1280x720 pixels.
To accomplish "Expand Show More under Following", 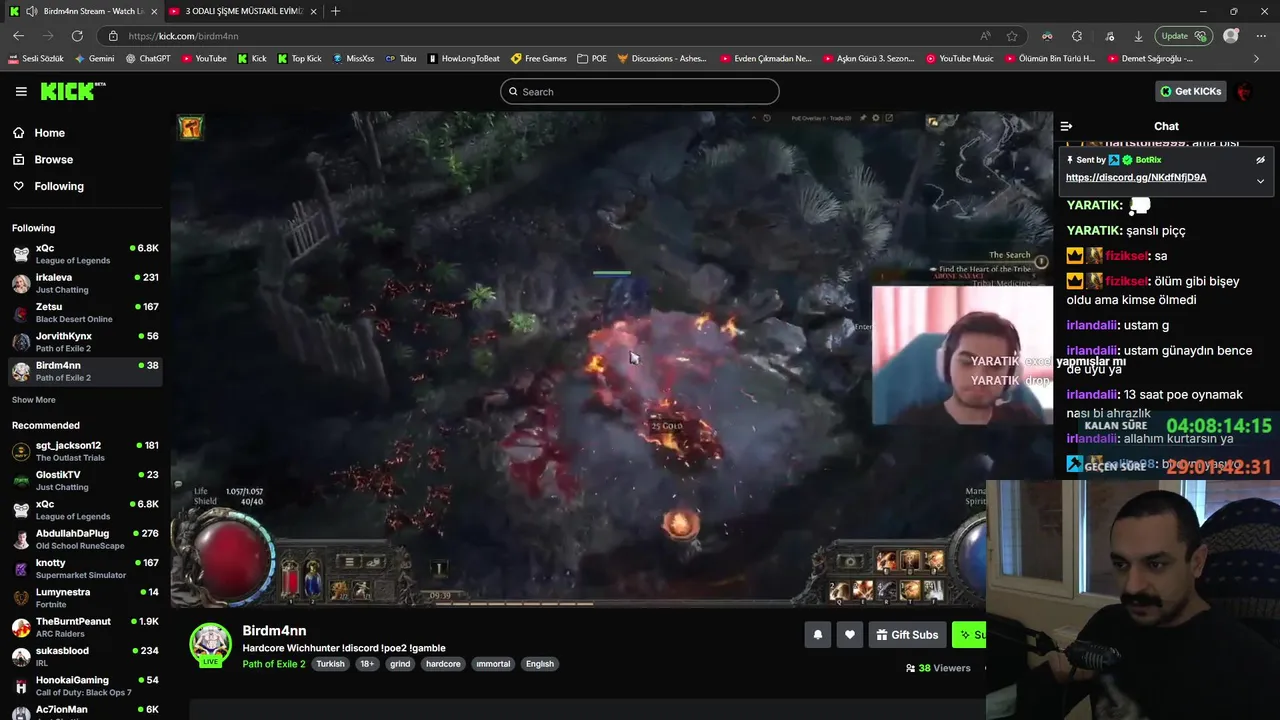I will pos(33,400).
